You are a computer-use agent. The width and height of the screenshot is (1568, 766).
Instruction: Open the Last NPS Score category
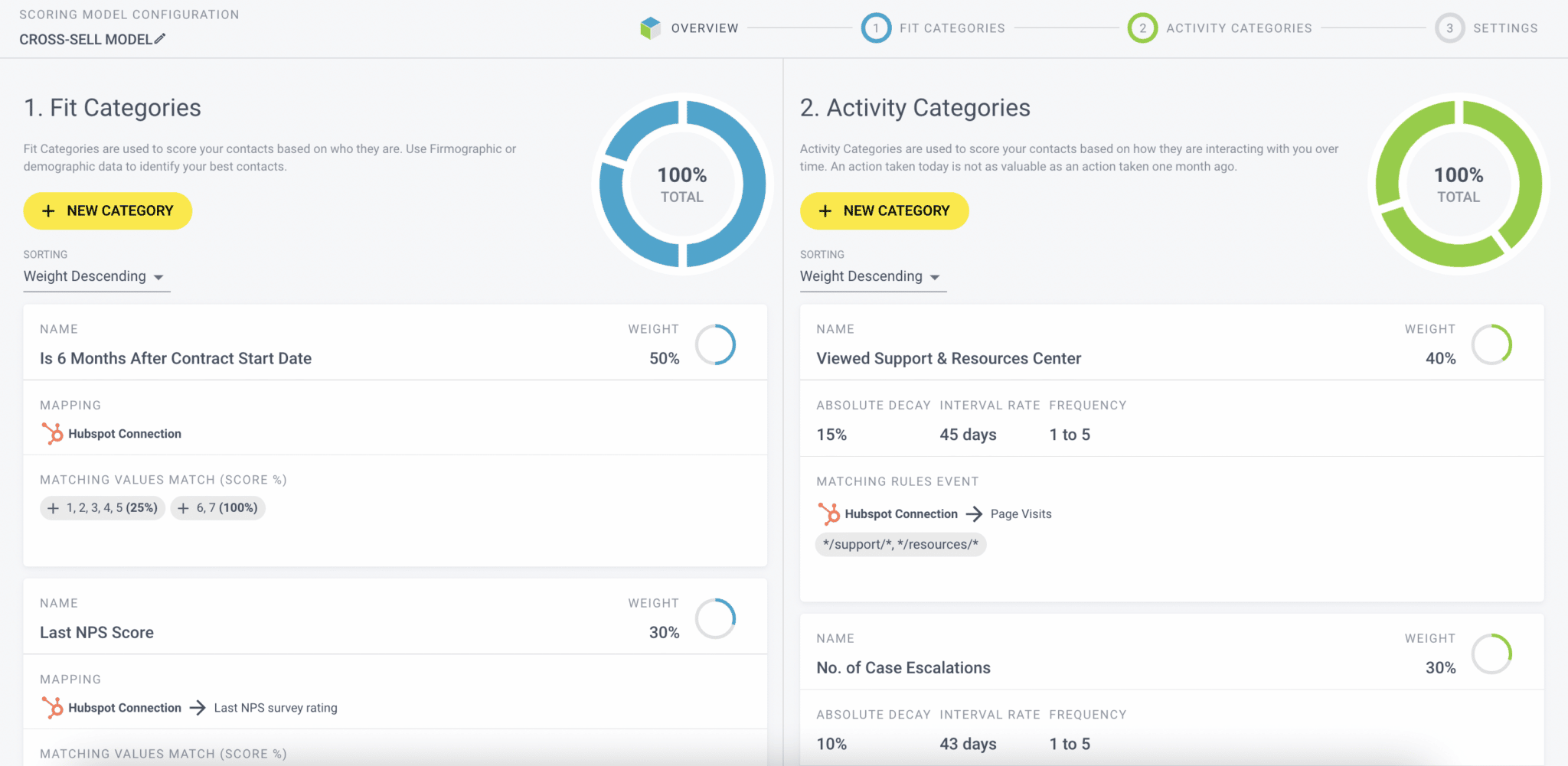click(x=96, y=633)
